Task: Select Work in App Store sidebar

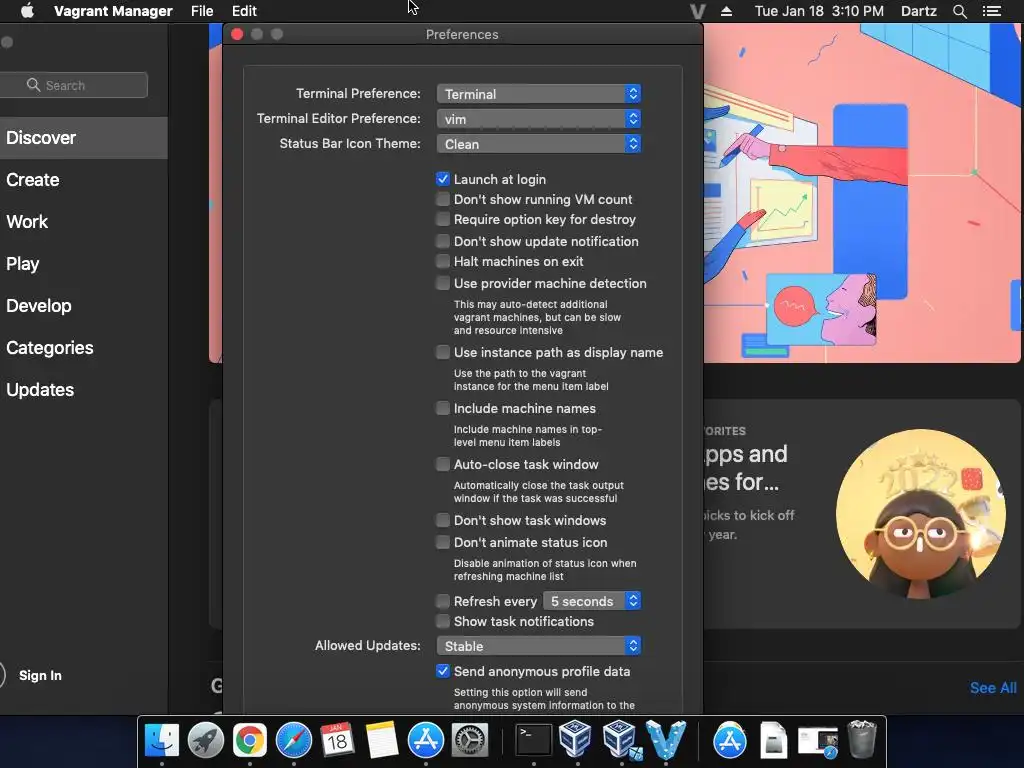Action: pos(82,221)
